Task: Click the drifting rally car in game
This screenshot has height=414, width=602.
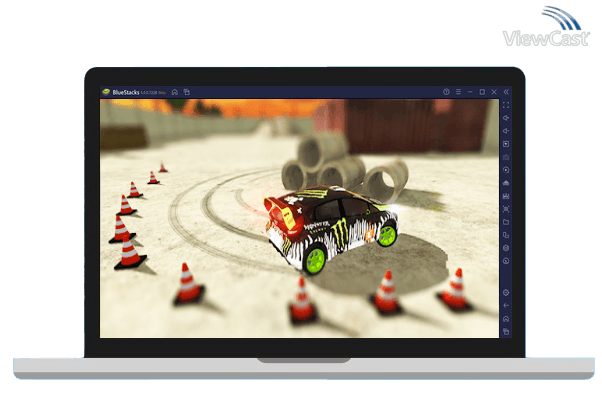Action: coord(331,229)
